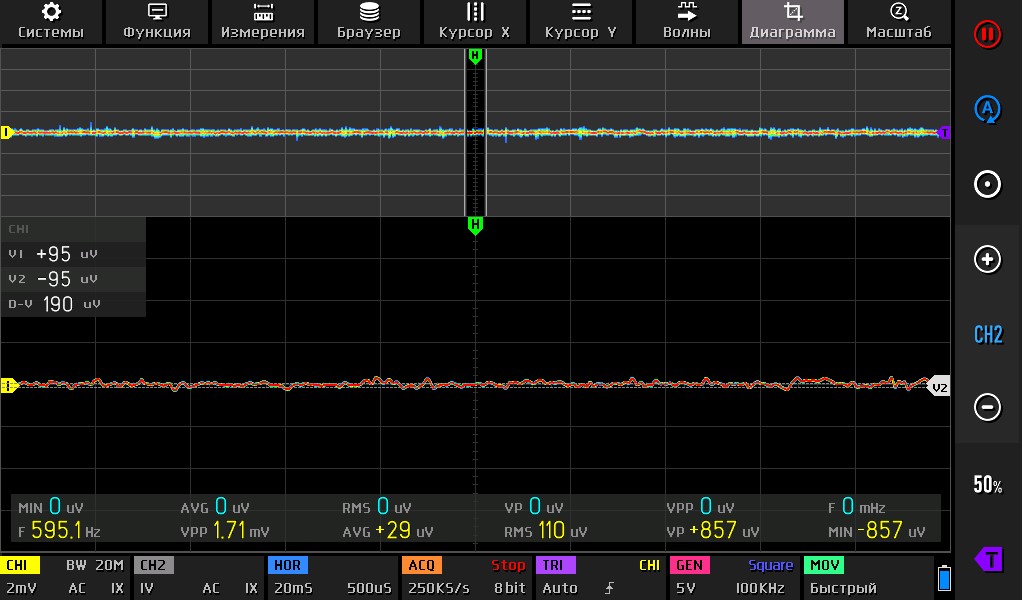Image resolution: width=1022 pixels, height=600 pixels.
Task: Click the purple trigger T icon
Action: pos(988,558)
